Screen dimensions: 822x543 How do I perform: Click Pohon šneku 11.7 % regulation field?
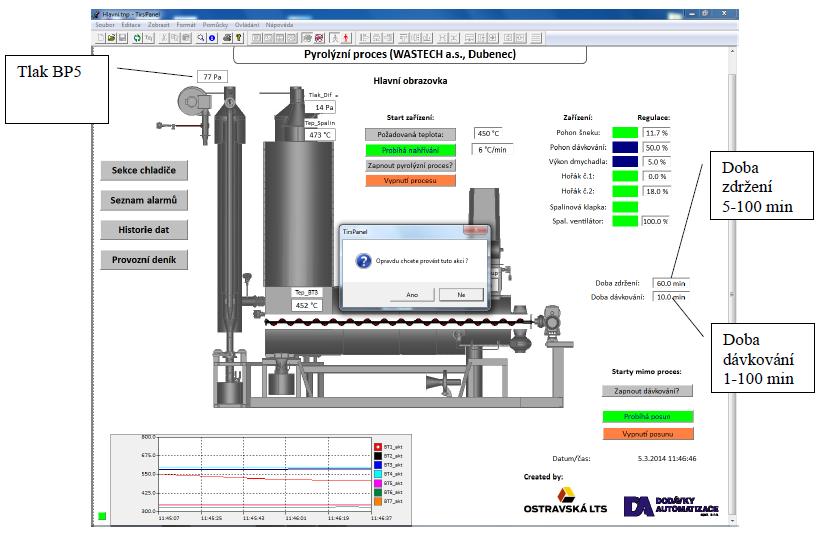click(x=656, y=133)
